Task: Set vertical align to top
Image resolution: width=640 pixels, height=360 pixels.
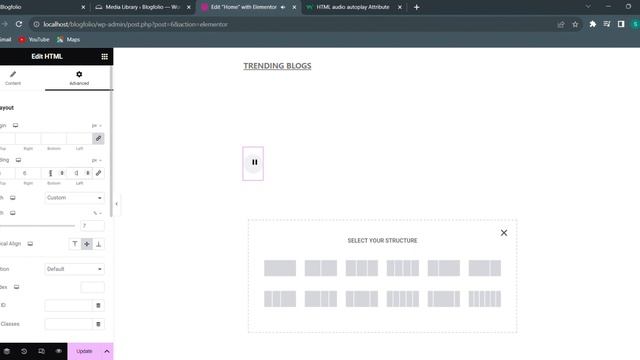Action: (x=75, y=244)
